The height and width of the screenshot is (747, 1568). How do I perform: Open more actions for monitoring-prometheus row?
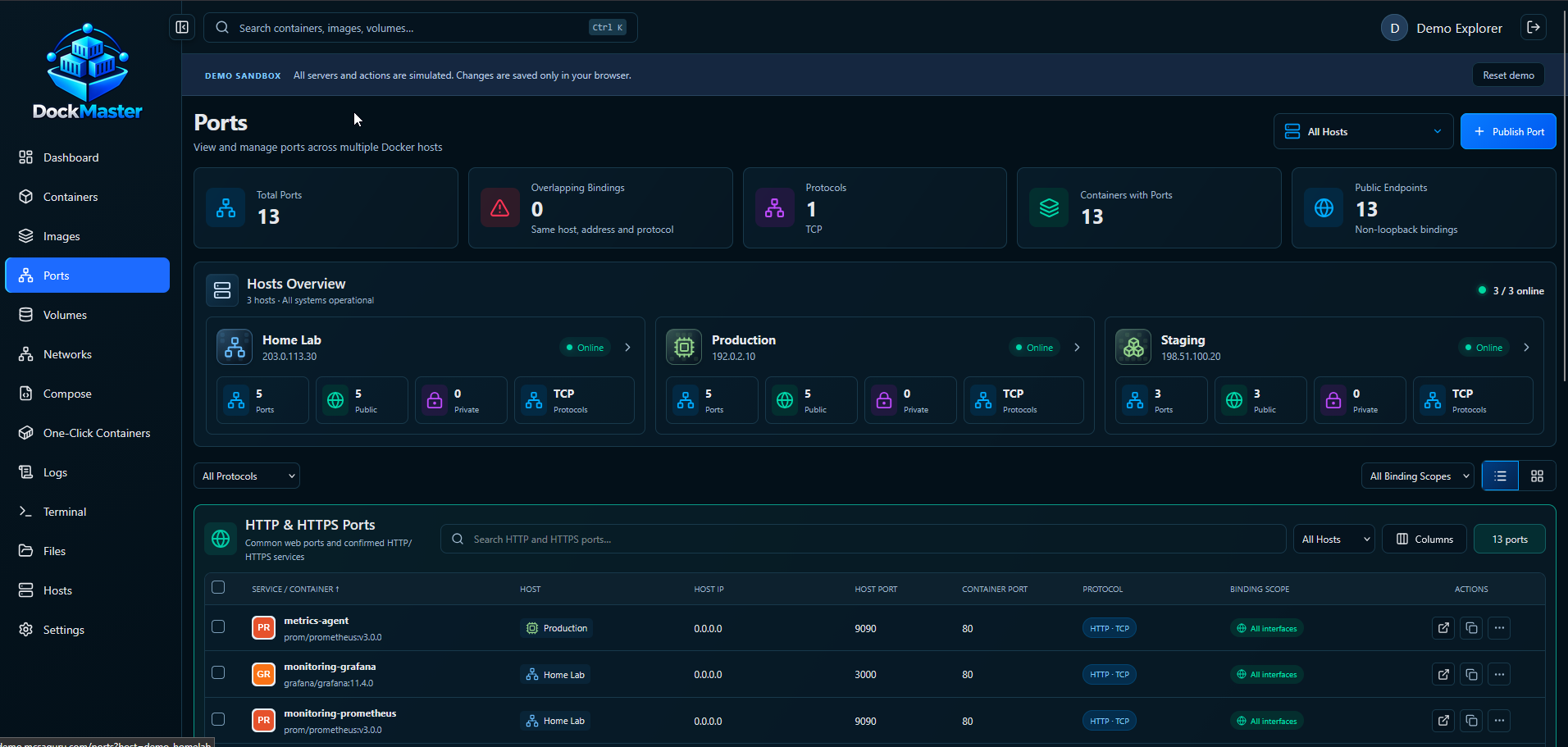tap(1499, 721)
